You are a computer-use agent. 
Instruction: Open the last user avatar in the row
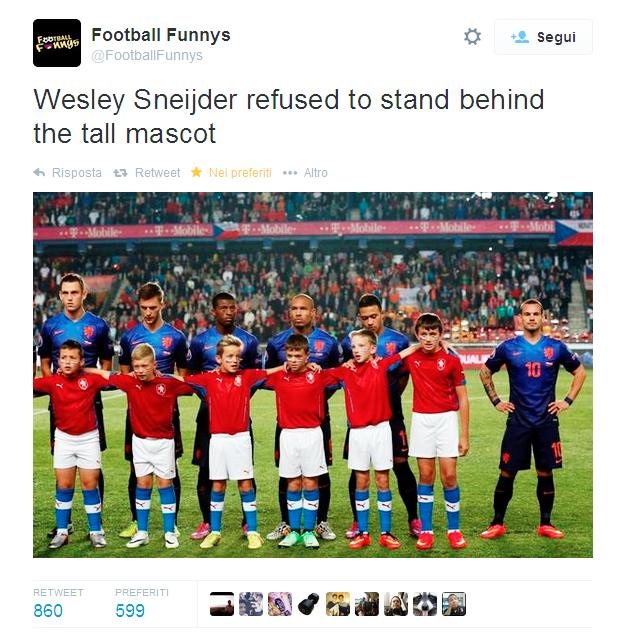pos(454,604)
